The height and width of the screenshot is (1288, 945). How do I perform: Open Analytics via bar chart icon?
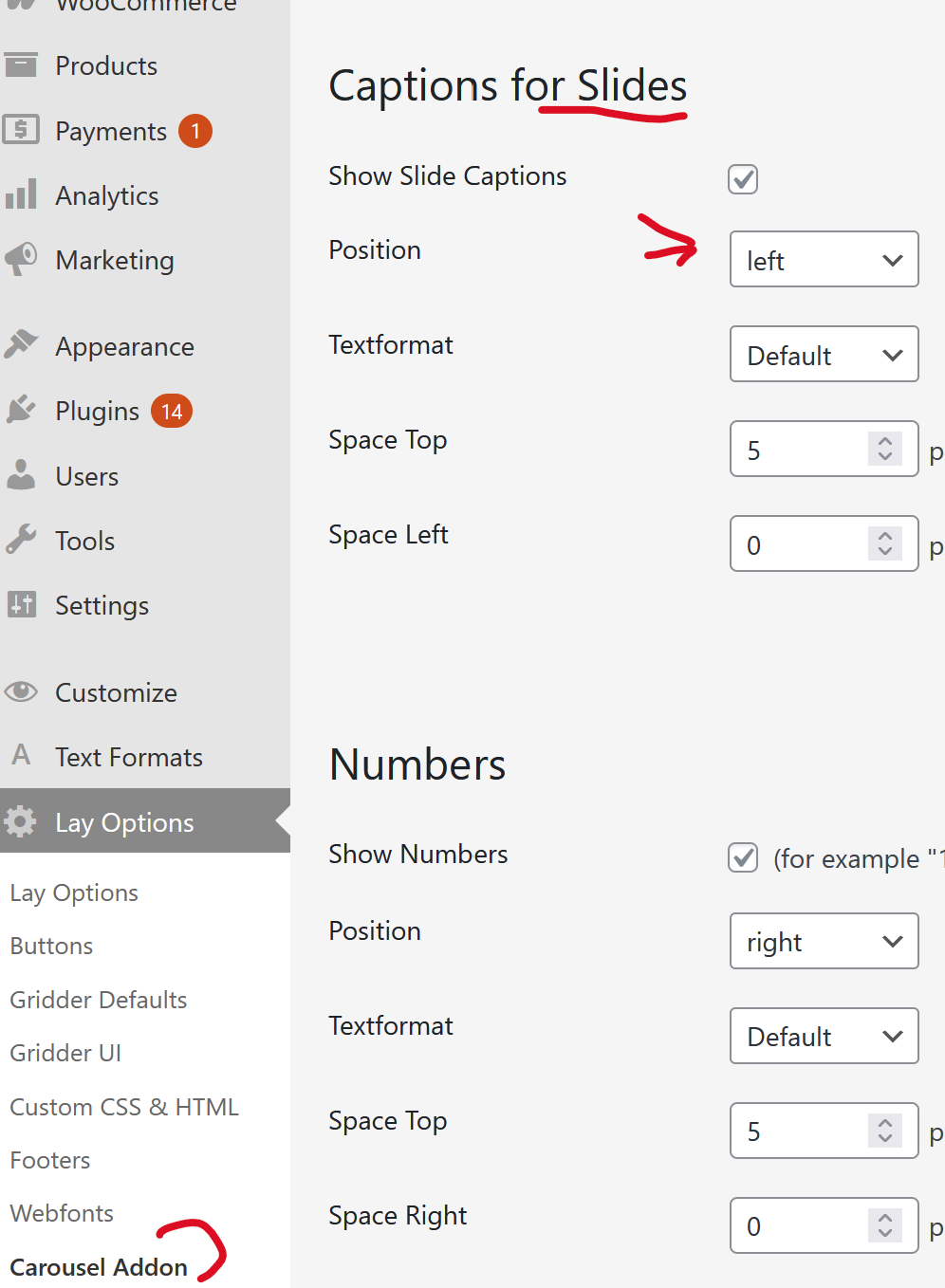click(x=21, y=194)
